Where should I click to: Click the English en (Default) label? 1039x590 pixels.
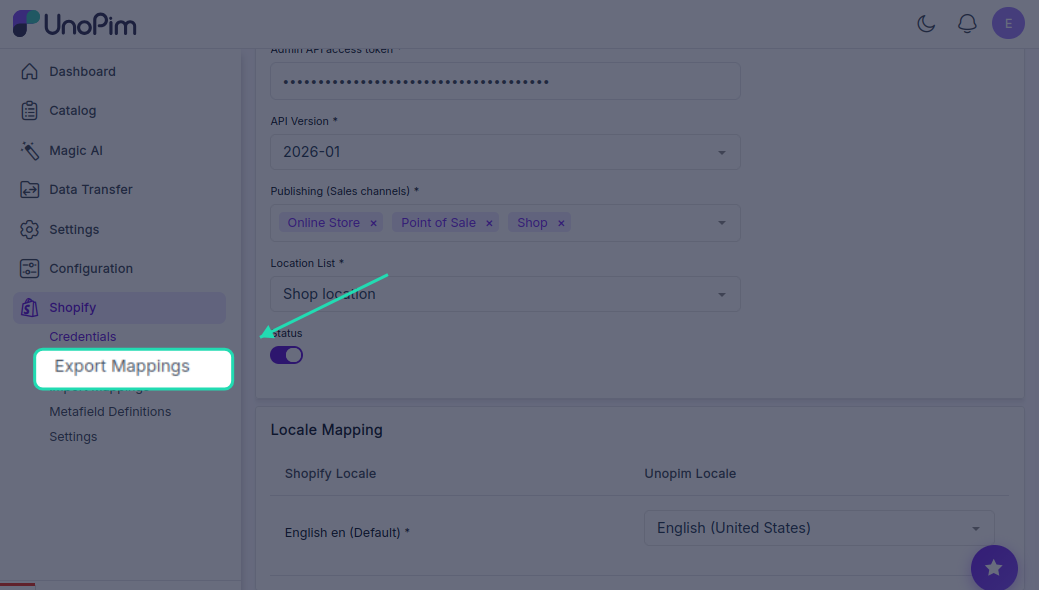pos(347,533)
